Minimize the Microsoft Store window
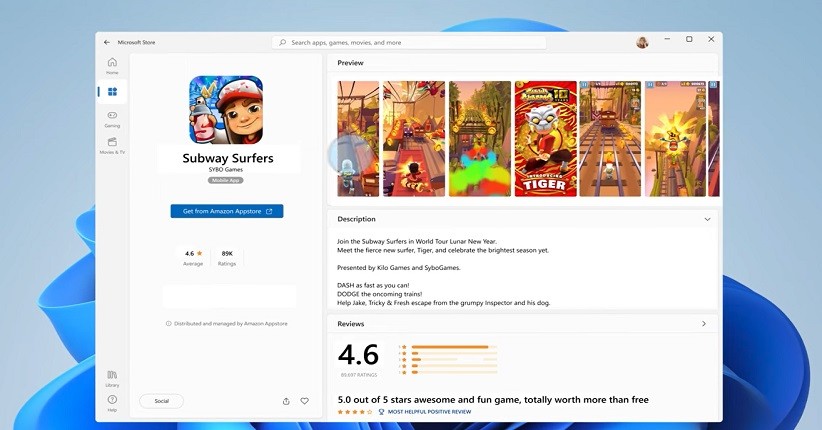 667,39
